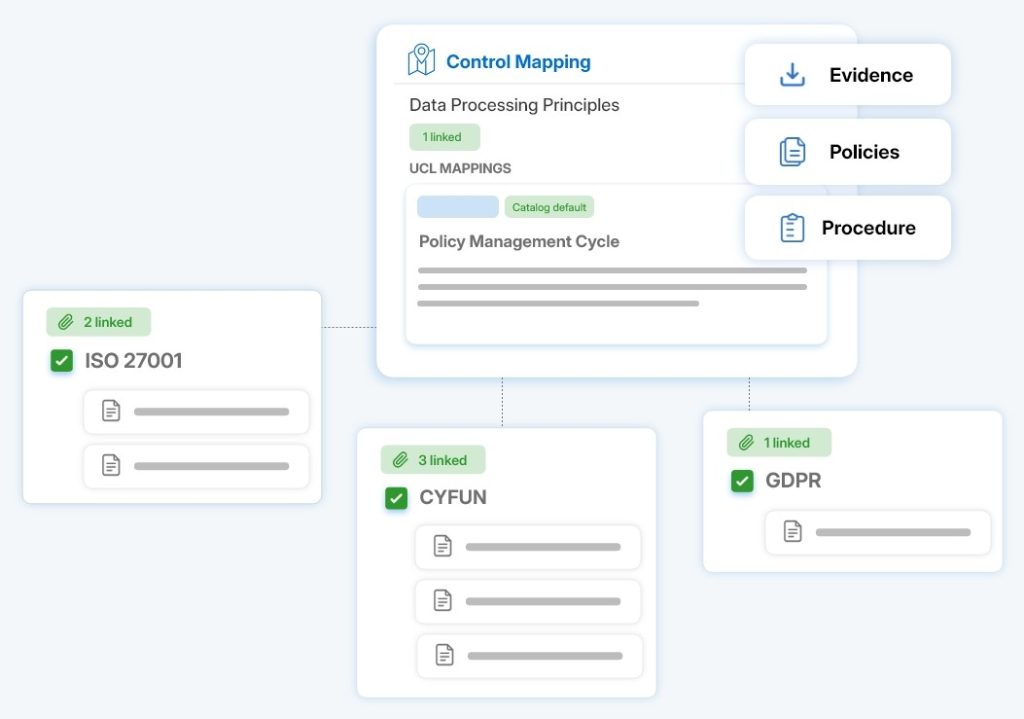The image size is (1024, 719).
Task: Click first document icon under CYFUN
Action: click(x=443, y=546)
